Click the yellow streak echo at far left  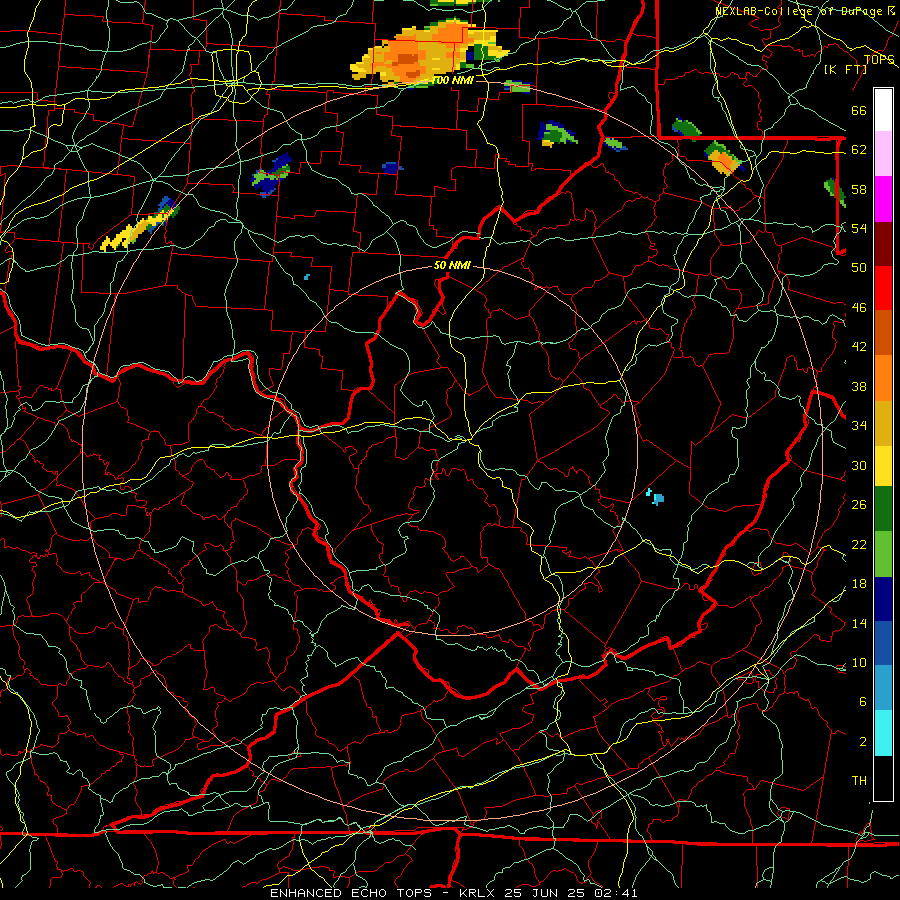[138, 230]
